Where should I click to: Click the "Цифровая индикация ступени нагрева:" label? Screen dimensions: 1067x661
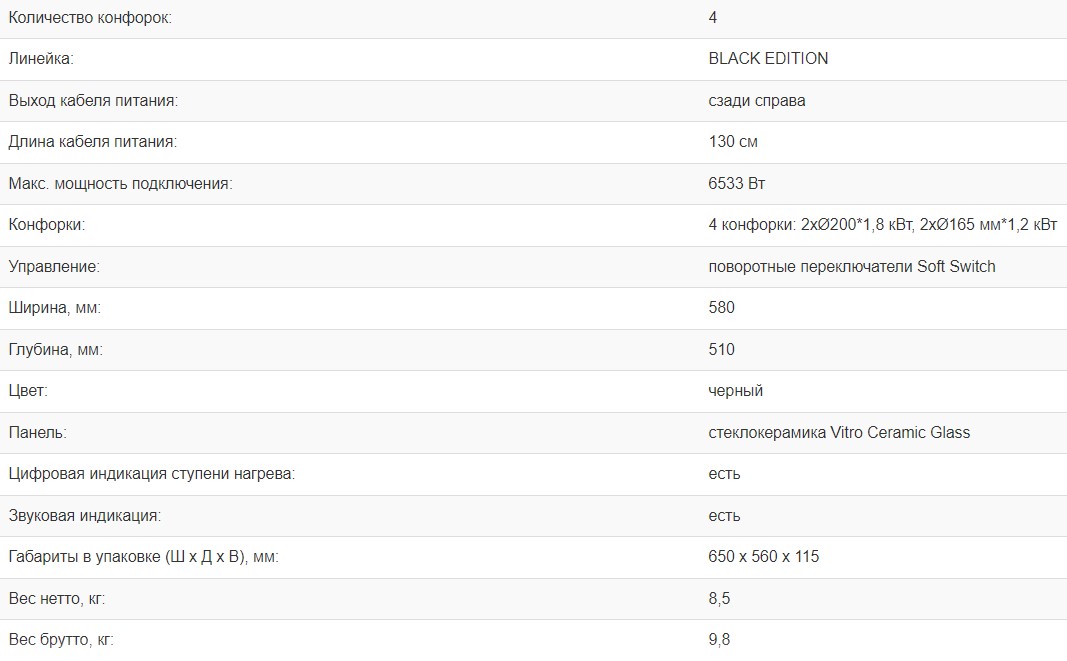152,474
